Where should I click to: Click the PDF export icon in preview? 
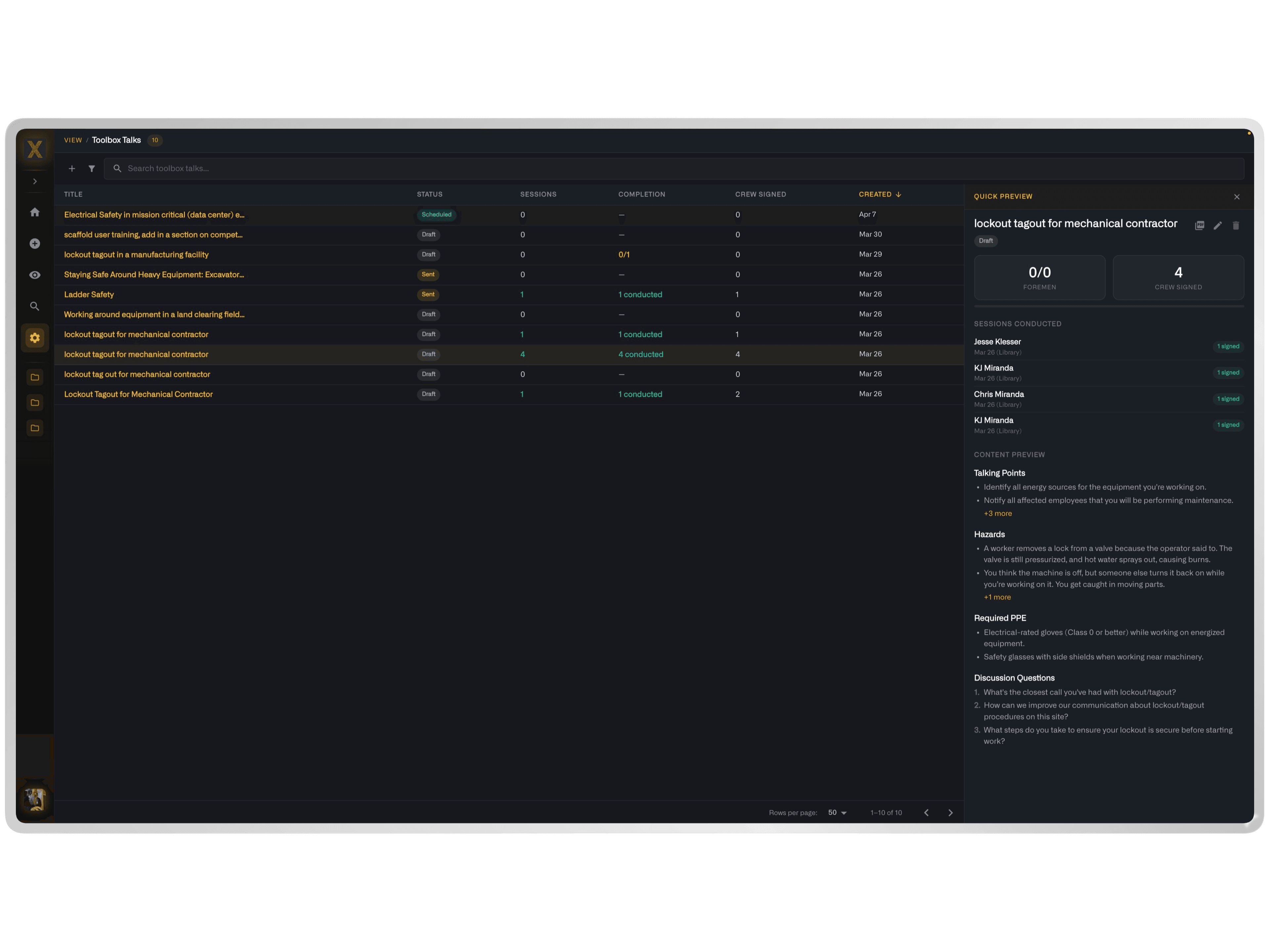click(x=1199, y=225)
